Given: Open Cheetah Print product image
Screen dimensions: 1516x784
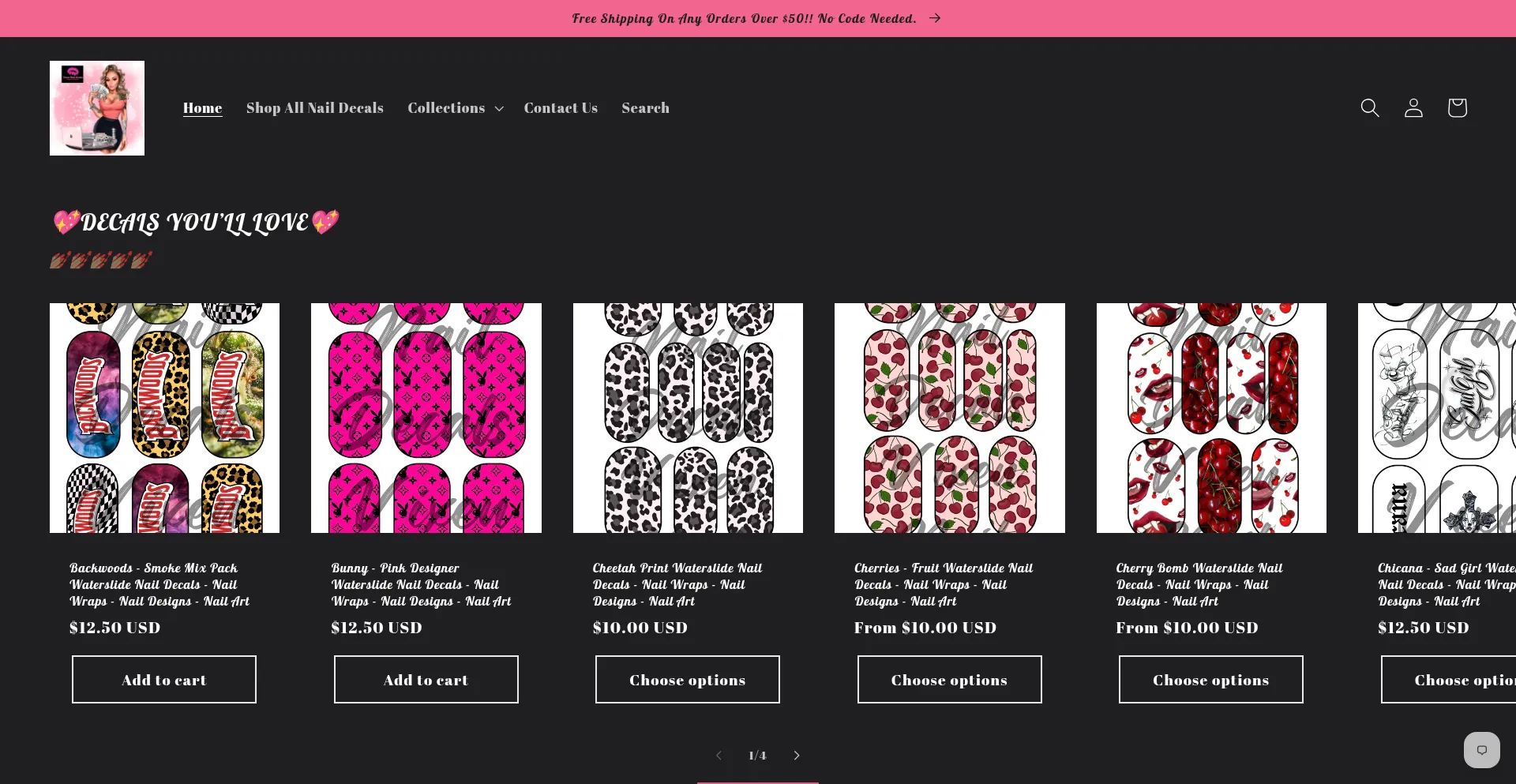Looking at the screenshot, I should click(688, 418).
